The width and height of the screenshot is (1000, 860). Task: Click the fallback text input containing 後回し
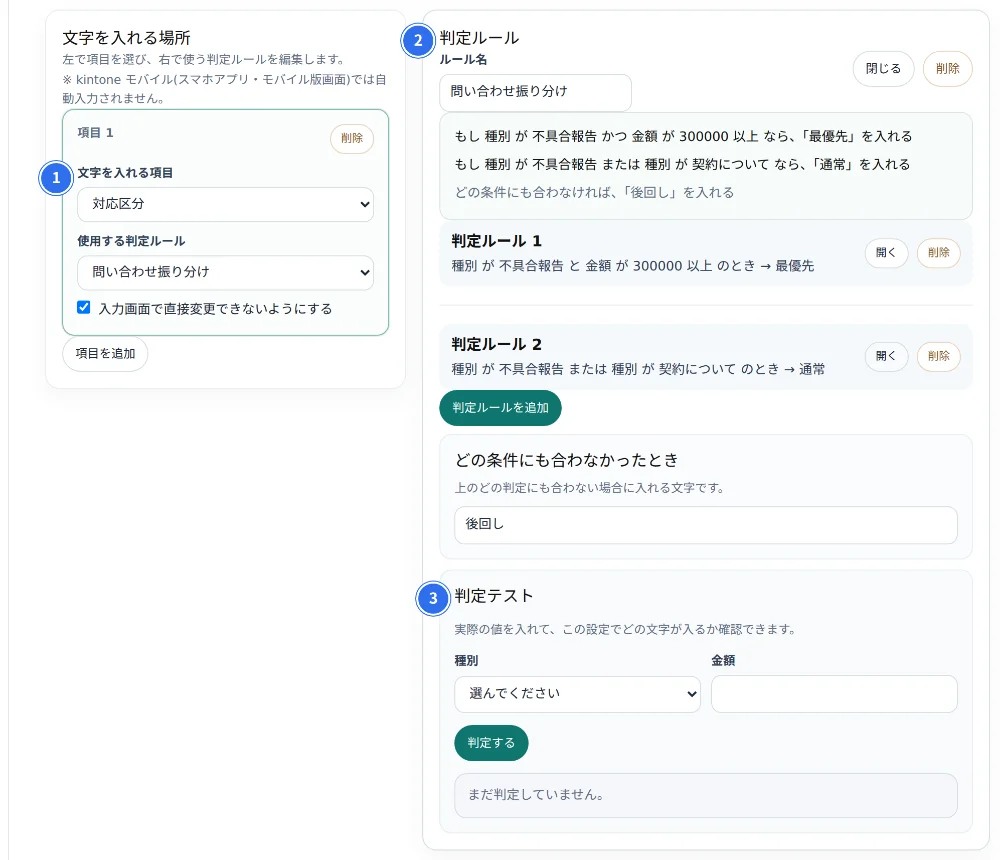pos(705,524)
